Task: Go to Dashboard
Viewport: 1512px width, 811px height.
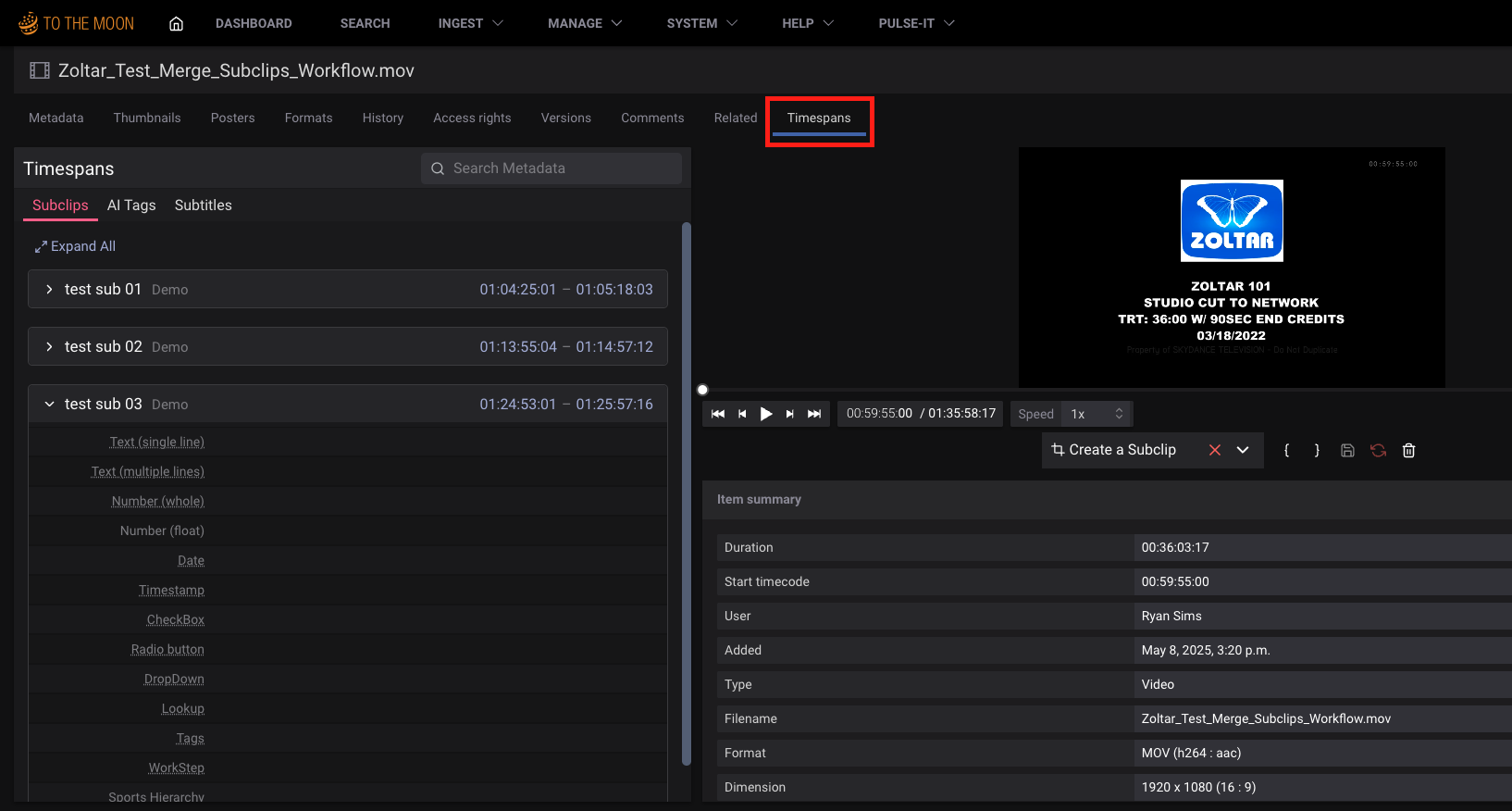Action: [x=254, y=23]
